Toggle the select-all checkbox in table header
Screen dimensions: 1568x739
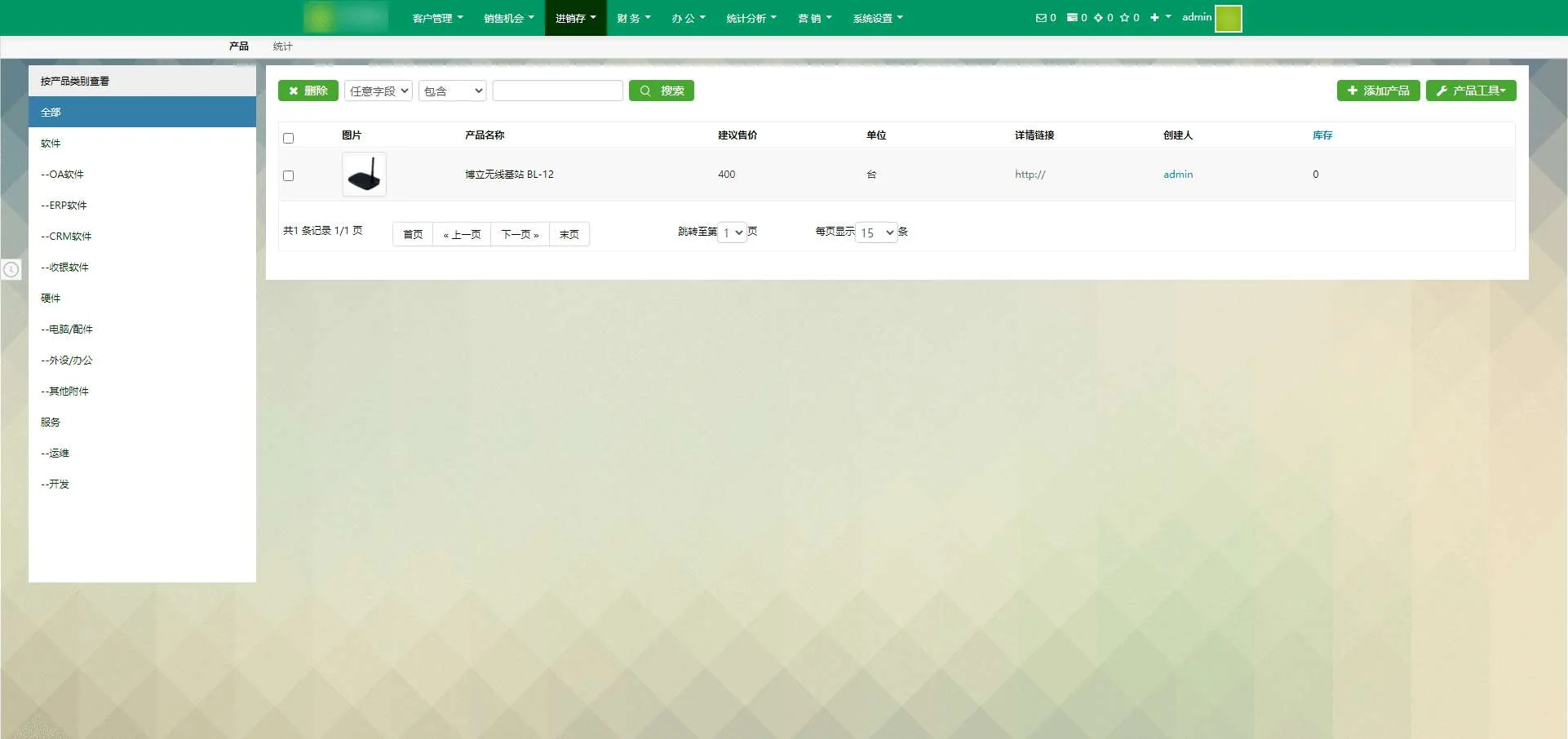click(288, 138)
